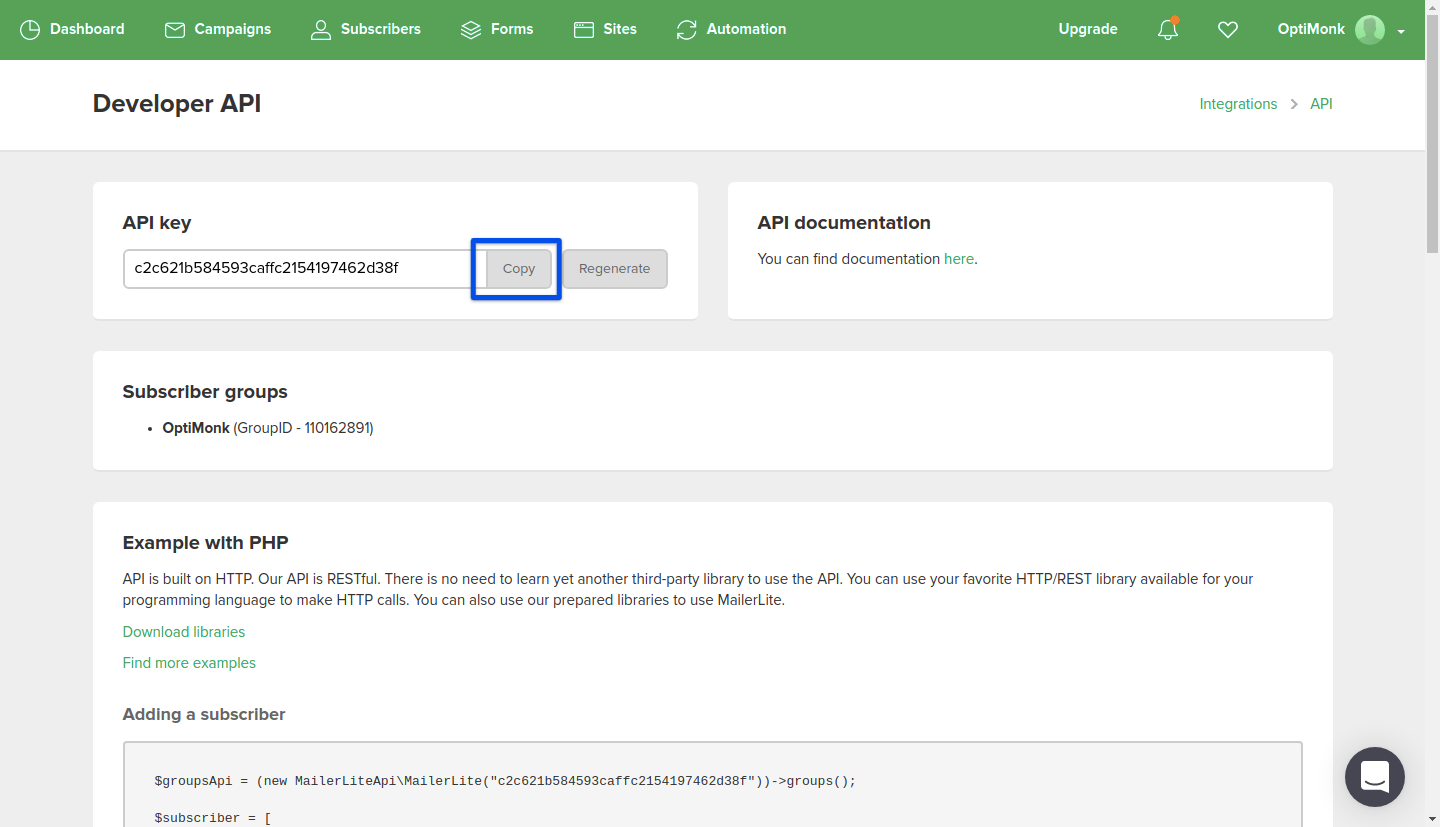Click the 'Developer API' page heading
The width and height of the screenshot is (1440, 827).
coord(177,104)
